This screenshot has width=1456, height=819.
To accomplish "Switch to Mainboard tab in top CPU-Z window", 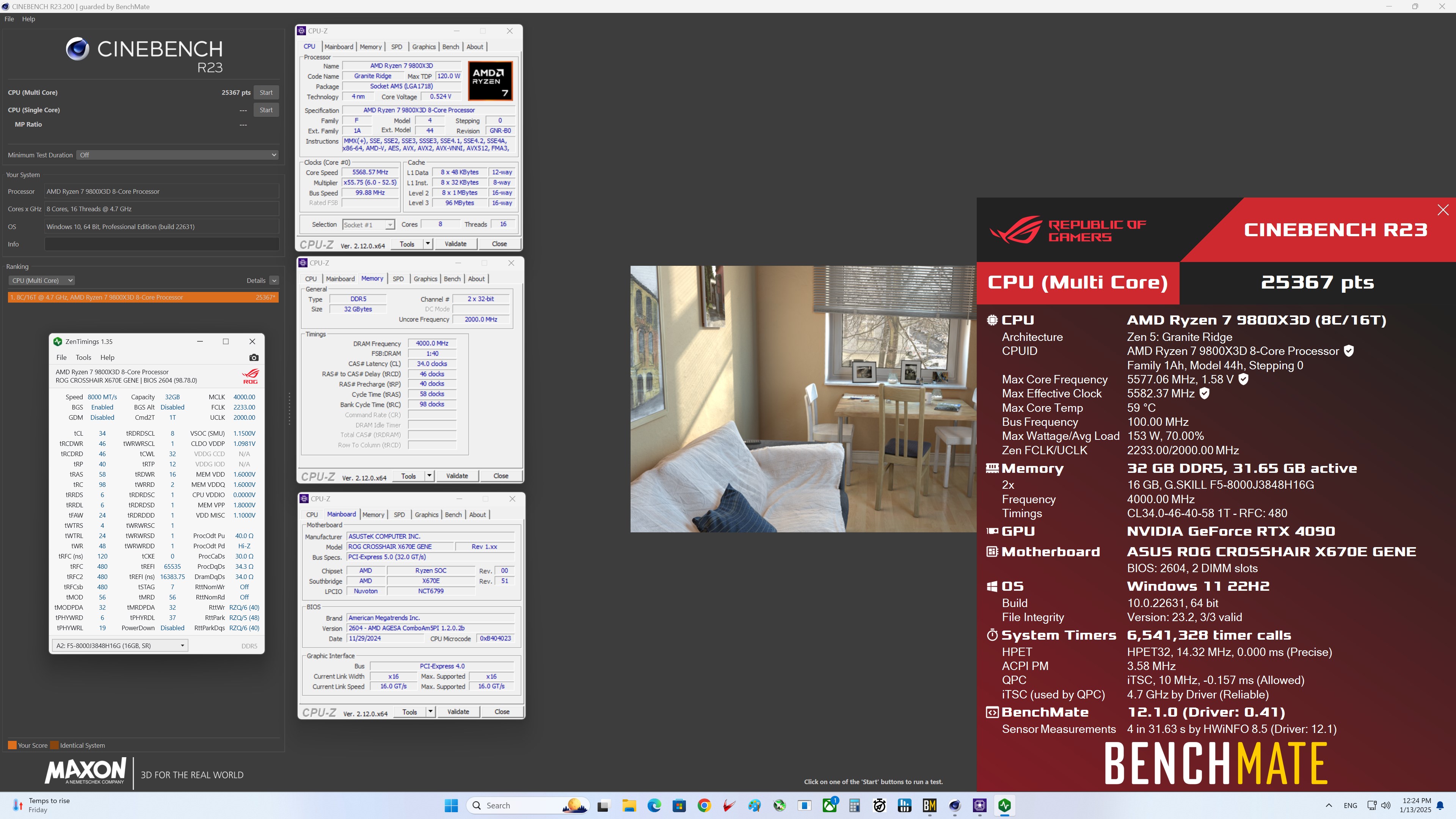I will tap(339, 47).
